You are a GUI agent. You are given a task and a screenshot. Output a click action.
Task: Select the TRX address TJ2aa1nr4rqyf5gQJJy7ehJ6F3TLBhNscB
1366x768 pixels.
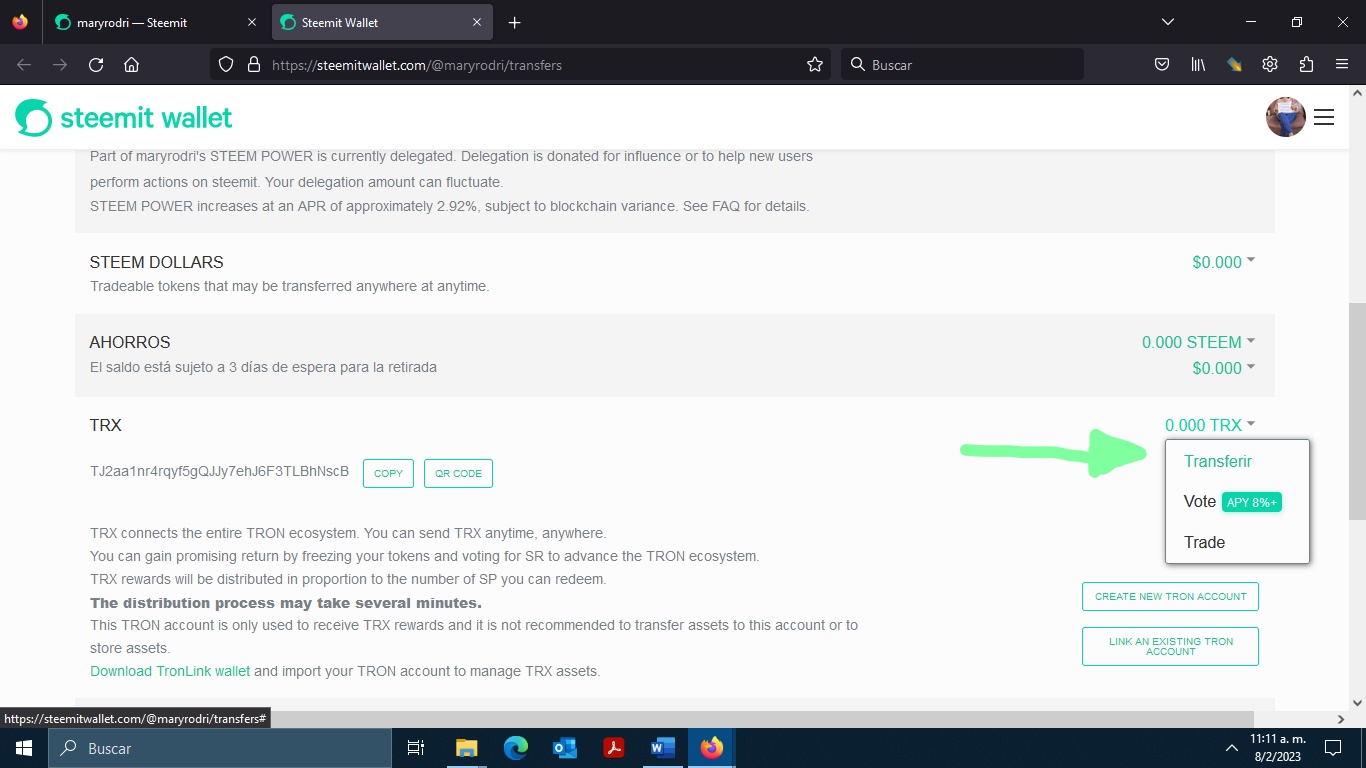coord(219,471)
